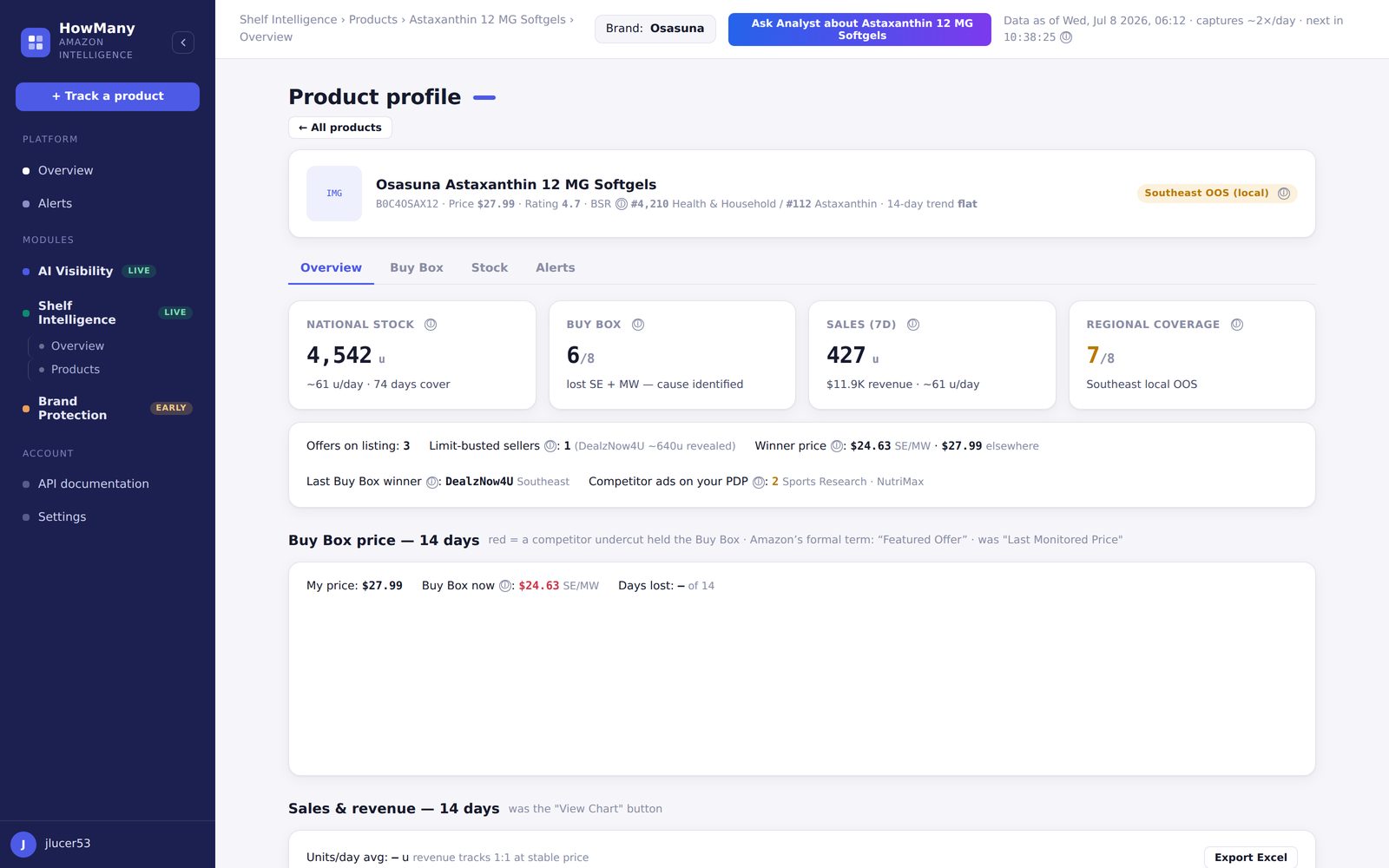Click the All products back button
Image resolution: width=1389 pixels, height=868 pixels.
(340, 128)
